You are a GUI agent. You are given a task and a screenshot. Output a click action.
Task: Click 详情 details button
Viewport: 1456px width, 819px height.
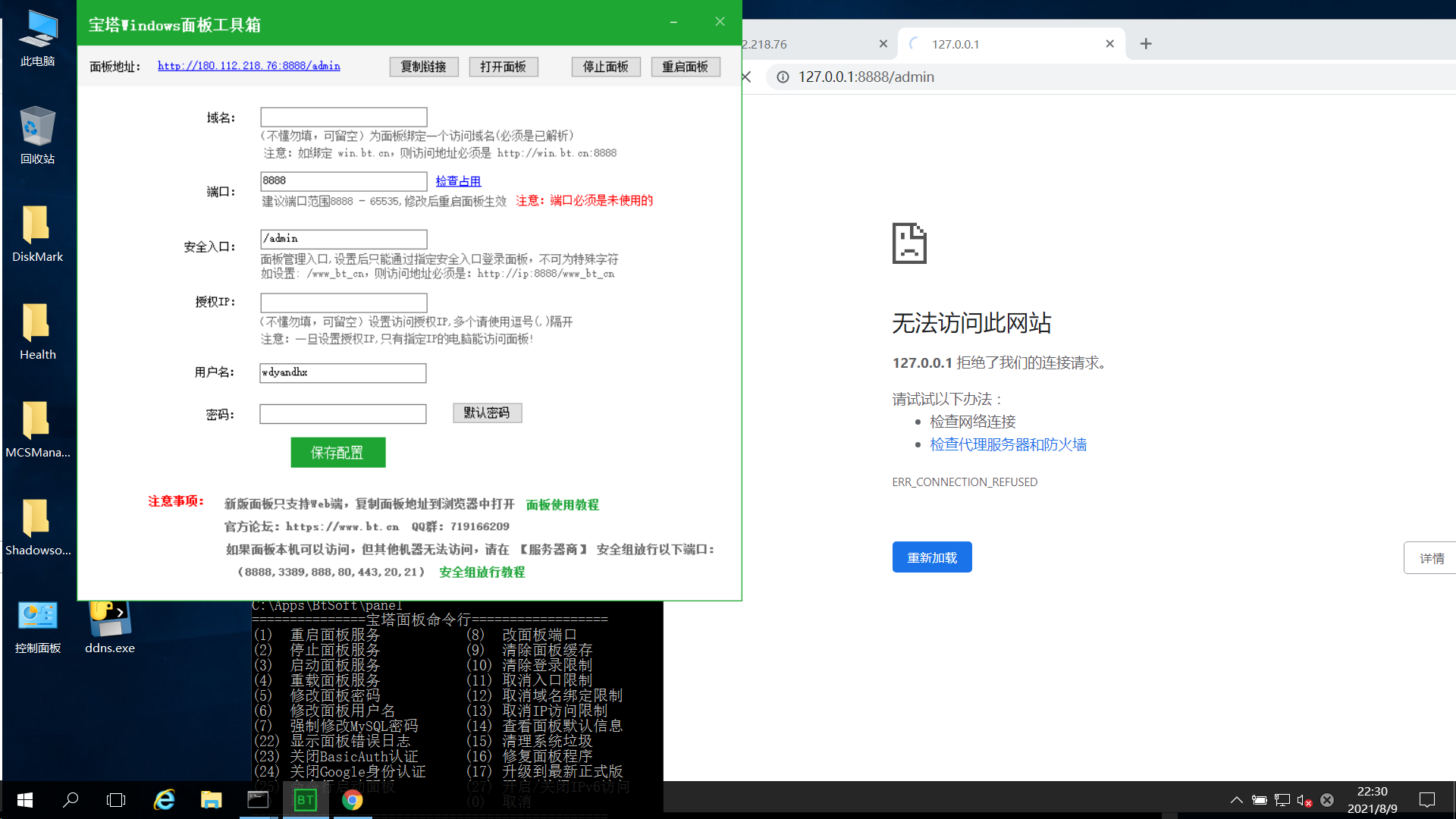click(x=1430, y=558)
